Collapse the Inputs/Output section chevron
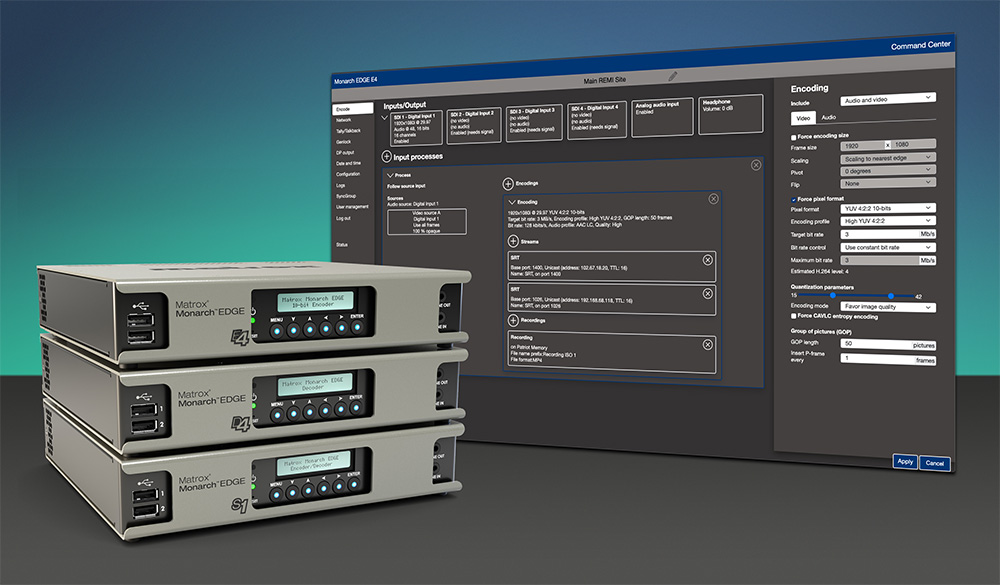Viewport: 1000px width, 585px height. [385, 118]
